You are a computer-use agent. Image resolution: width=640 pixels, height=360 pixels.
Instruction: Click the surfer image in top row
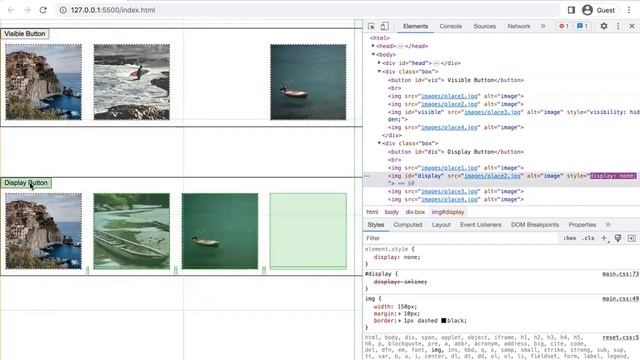click(x=131, y=82)
